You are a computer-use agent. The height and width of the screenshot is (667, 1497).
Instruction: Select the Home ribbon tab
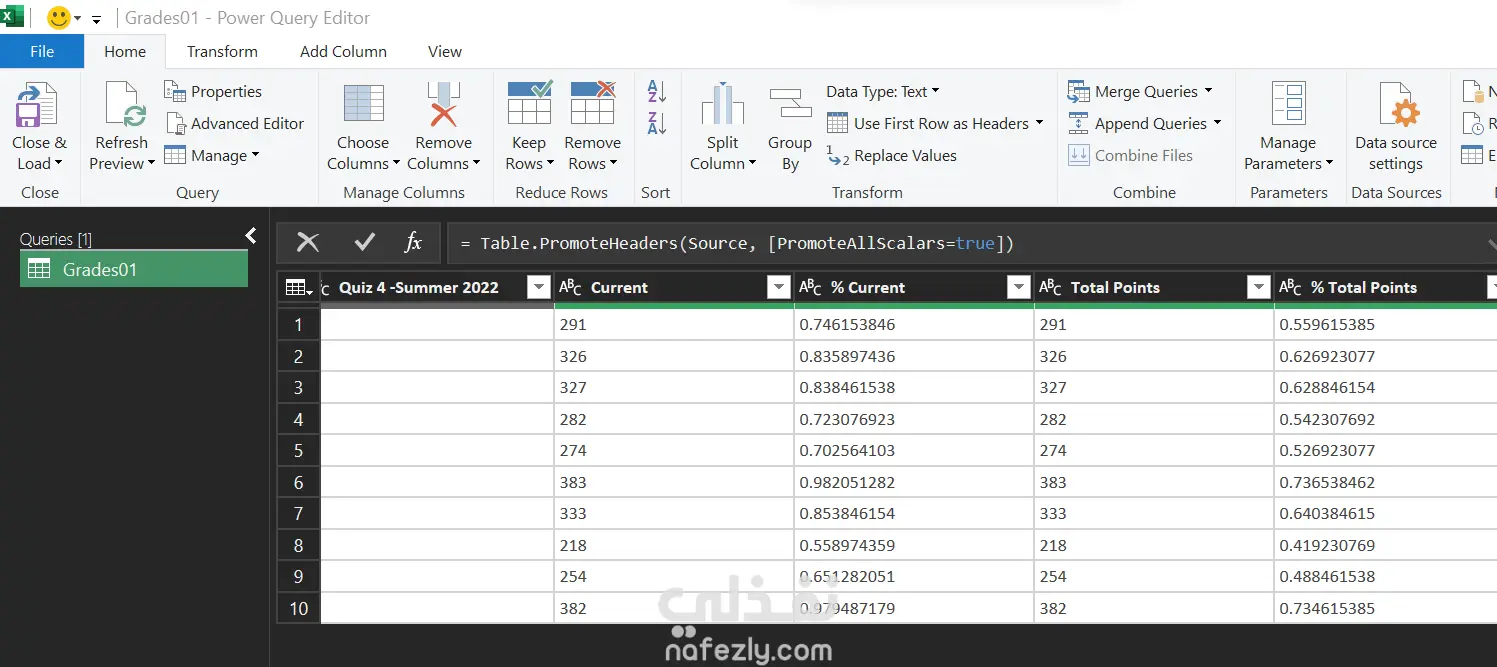125,52
